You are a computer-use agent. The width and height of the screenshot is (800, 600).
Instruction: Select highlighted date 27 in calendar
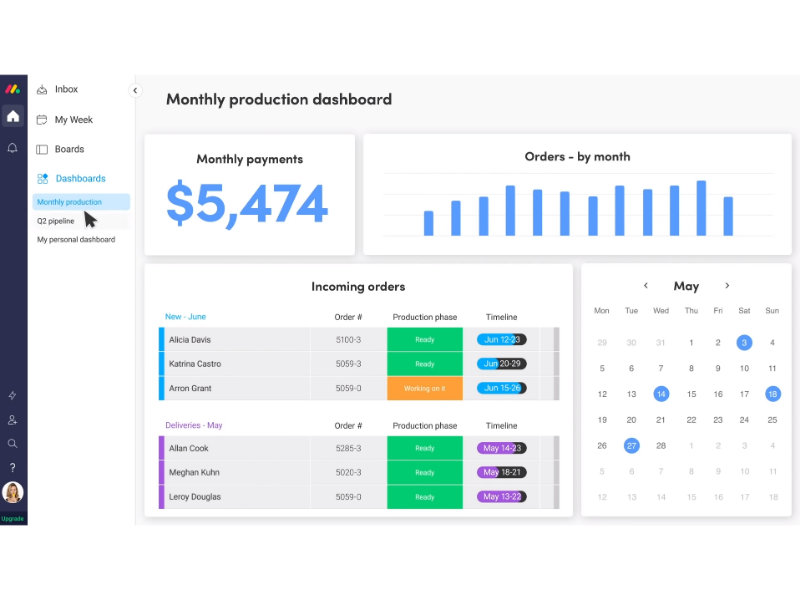pyautogui.click(x=632, y=445)
